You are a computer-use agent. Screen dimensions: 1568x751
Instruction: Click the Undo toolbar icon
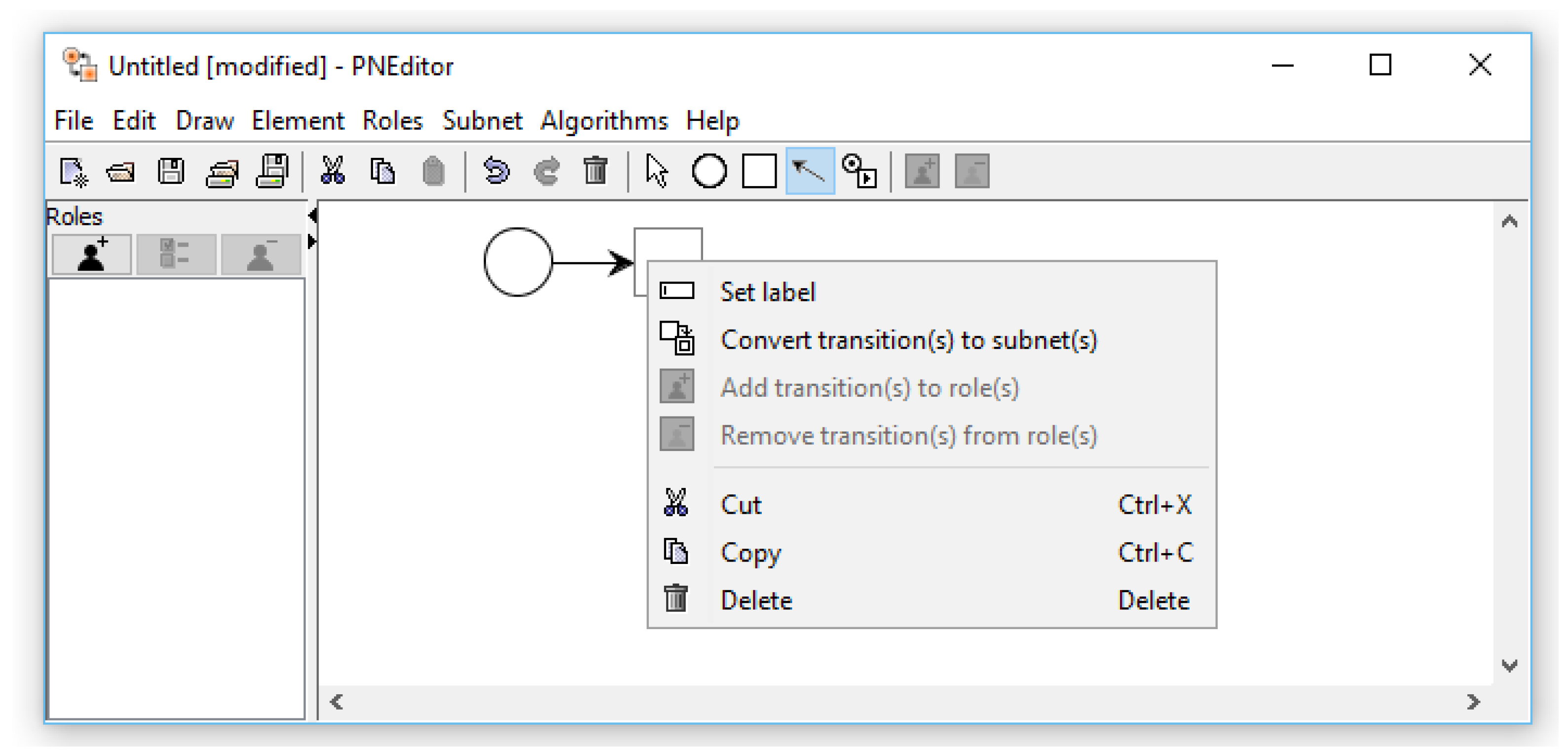pos(496,171)
